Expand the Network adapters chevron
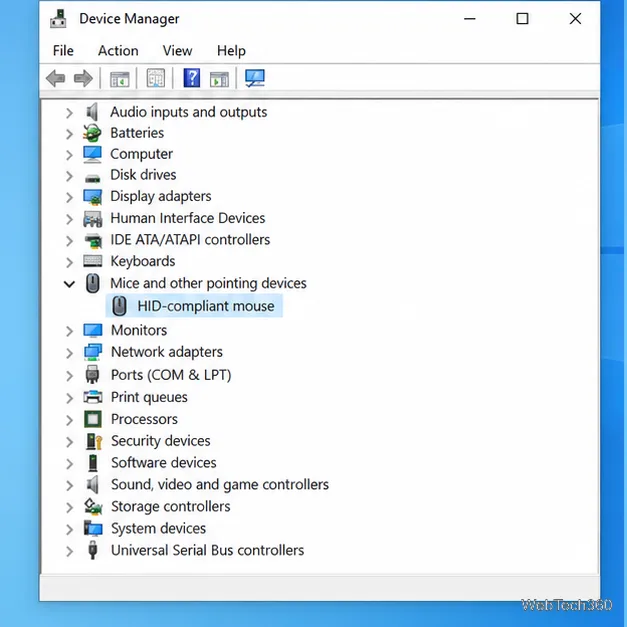The image size is (627, 627). click(69, 353)
